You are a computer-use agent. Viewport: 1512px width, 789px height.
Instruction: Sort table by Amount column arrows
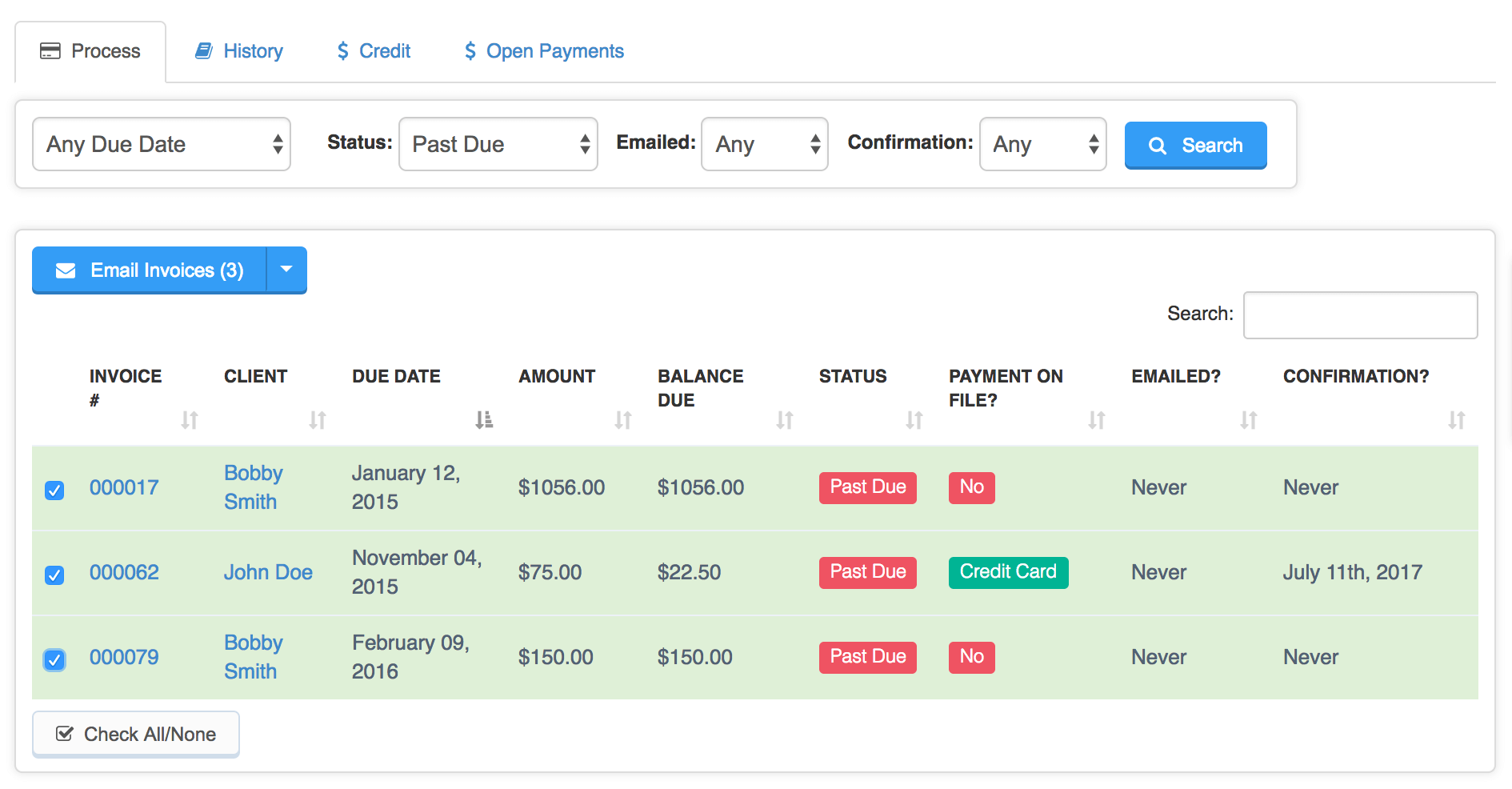623,419
